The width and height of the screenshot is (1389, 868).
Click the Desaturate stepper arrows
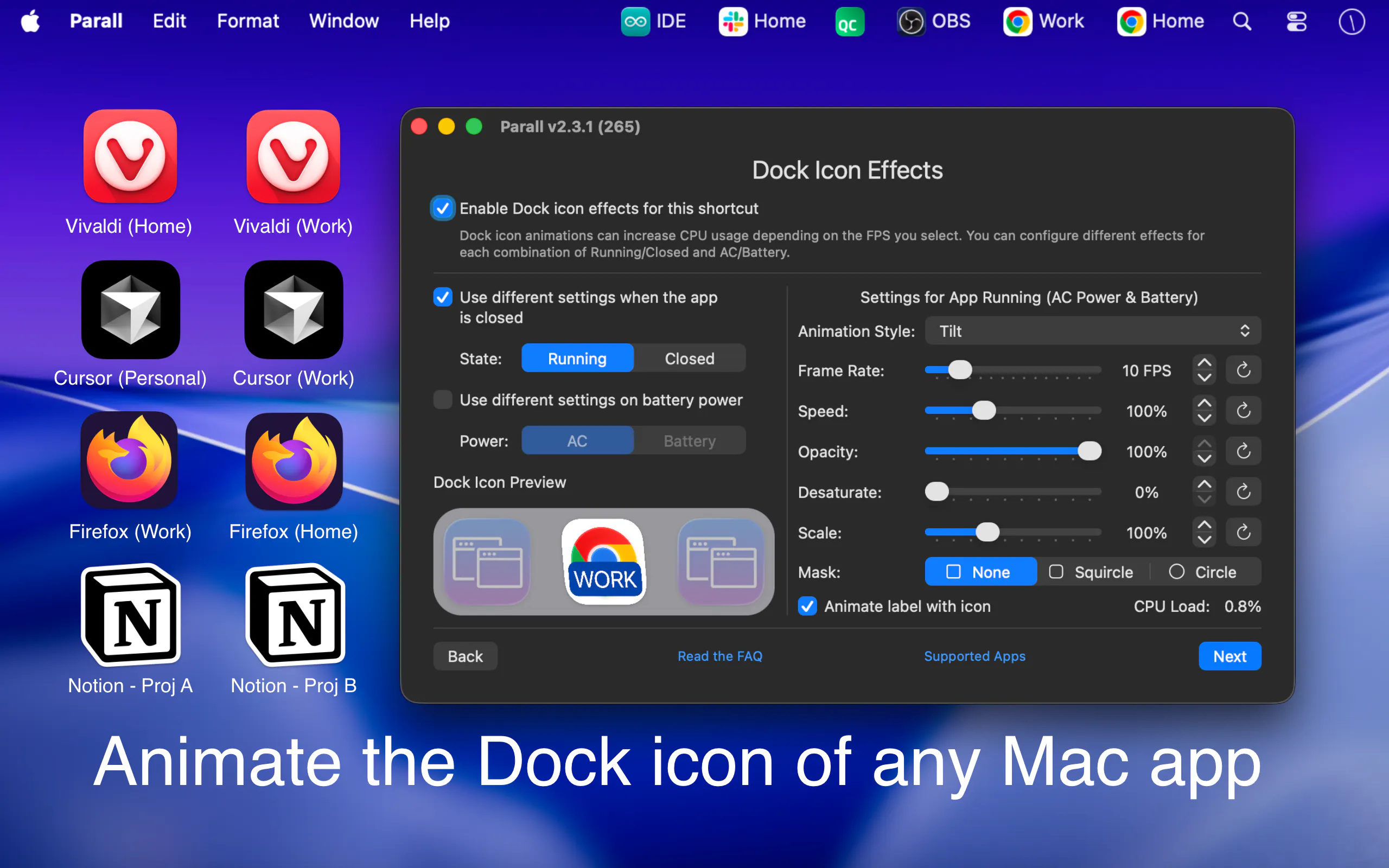1204,492
